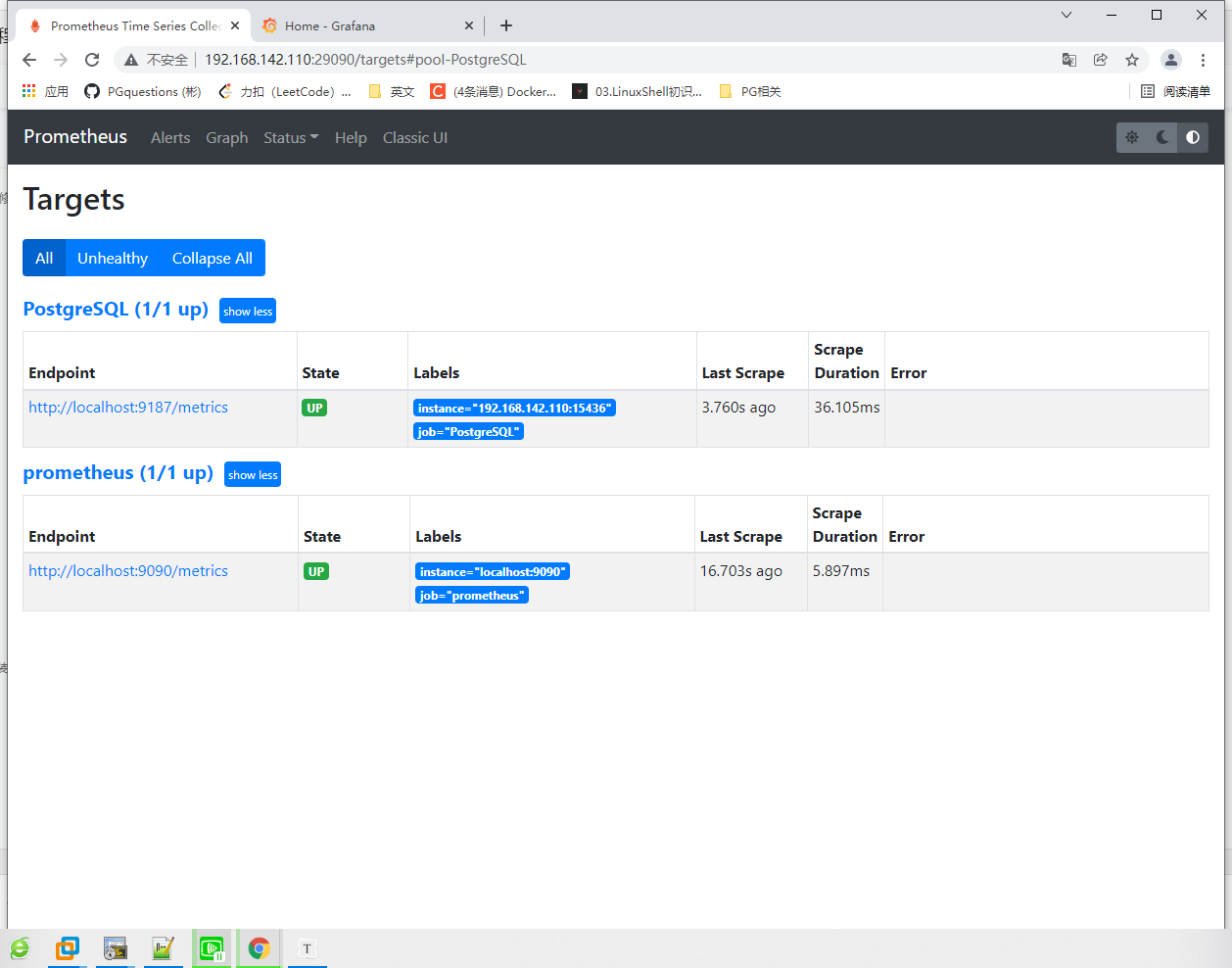Open the translate page icon

click(x=1069, y=60)
